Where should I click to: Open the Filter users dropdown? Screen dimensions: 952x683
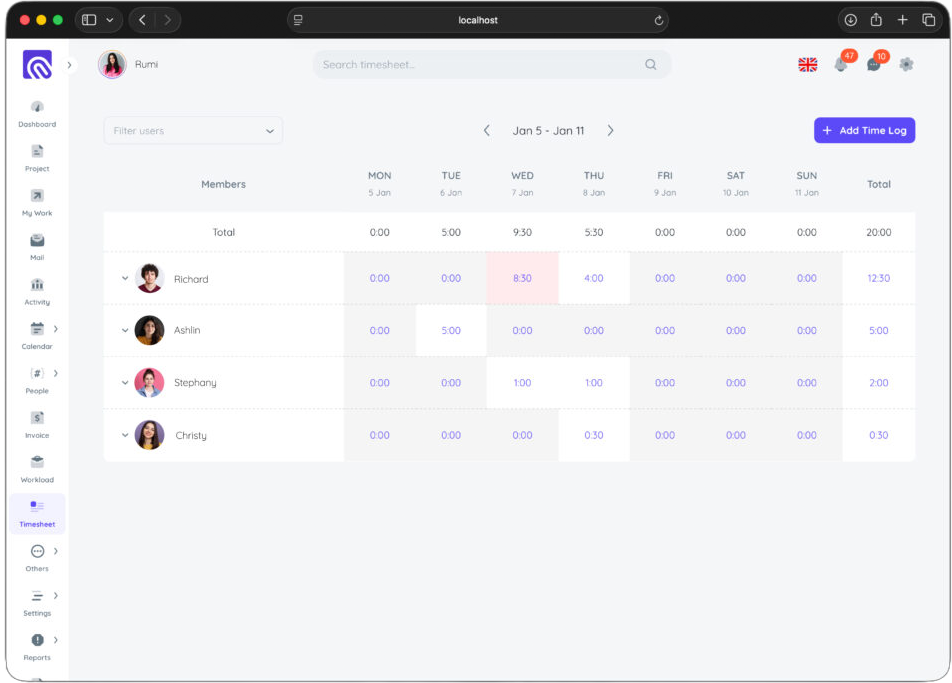pyautogui.click(x=193, y=131)
